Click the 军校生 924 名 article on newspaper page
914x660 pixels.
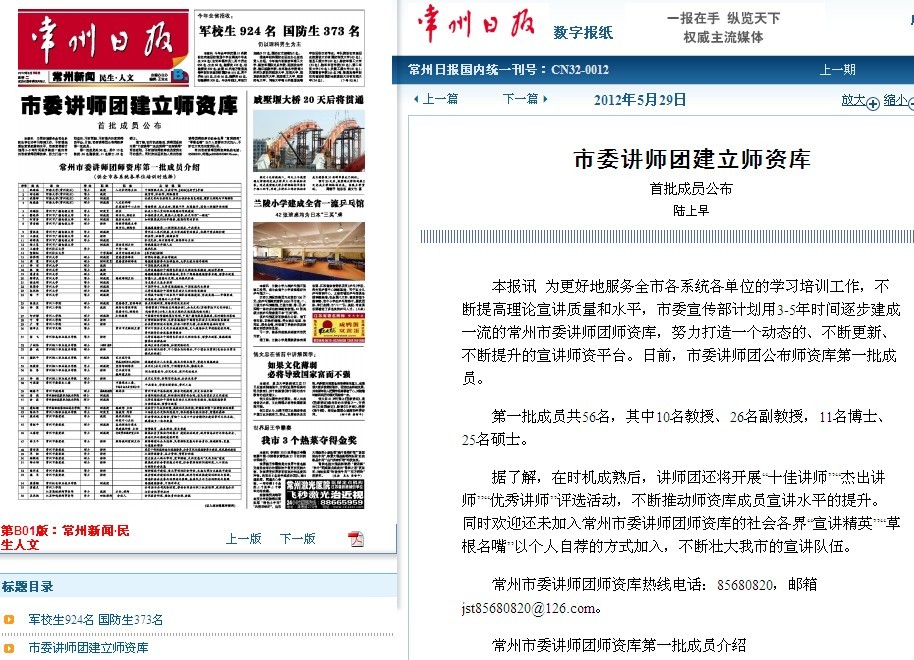[x=280, y=32]
